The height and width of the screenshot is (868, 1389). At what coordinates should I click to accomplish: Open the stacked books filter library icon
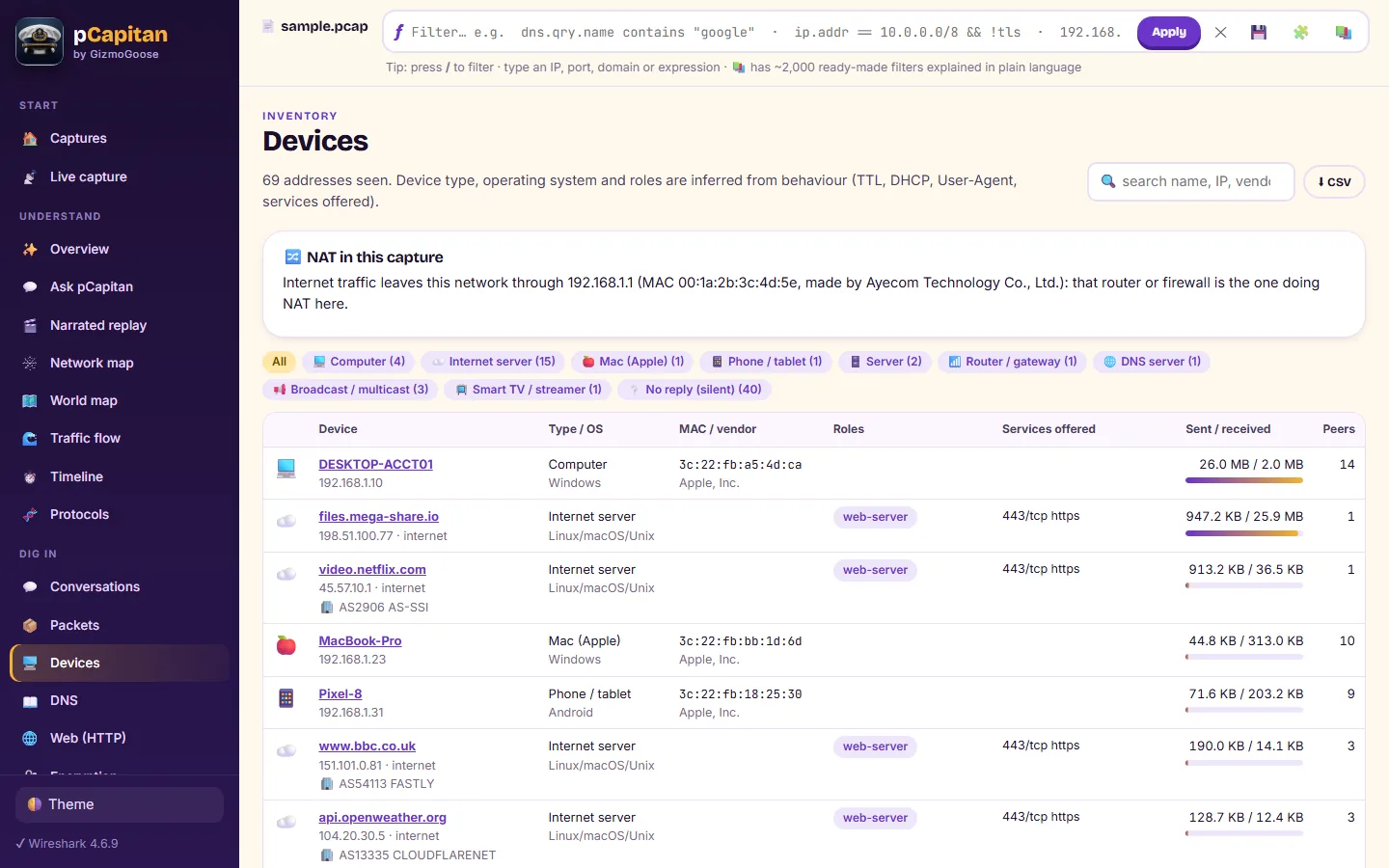tap(1343, 33)
